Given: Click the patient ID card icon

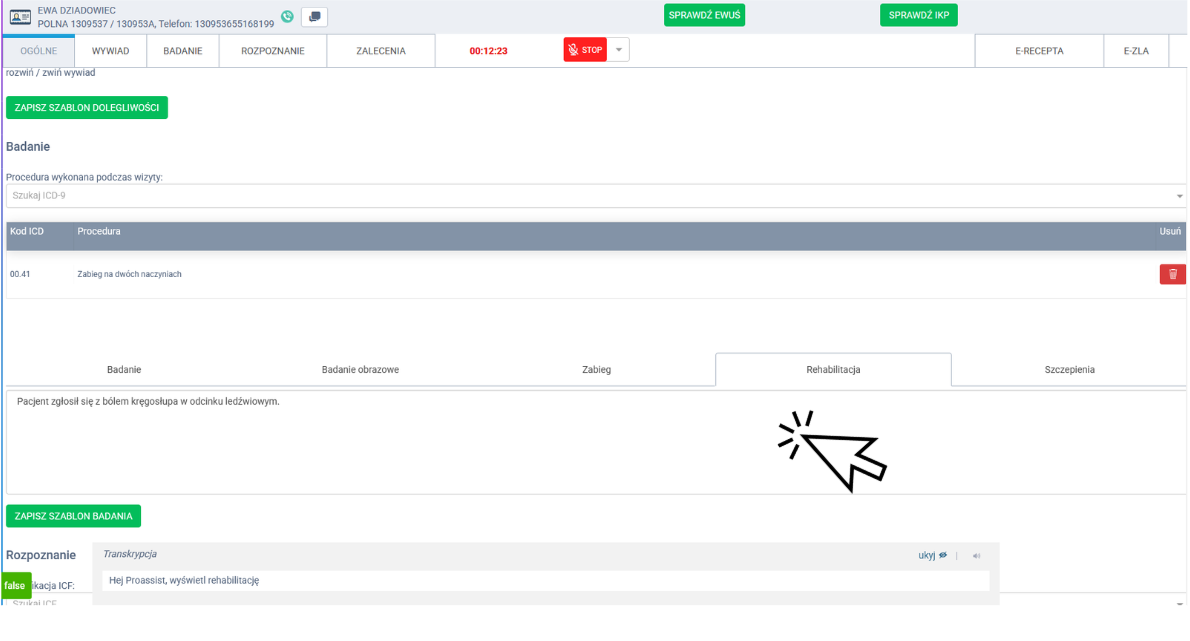Looking at the screenshot, I should [x=21, y=17].
